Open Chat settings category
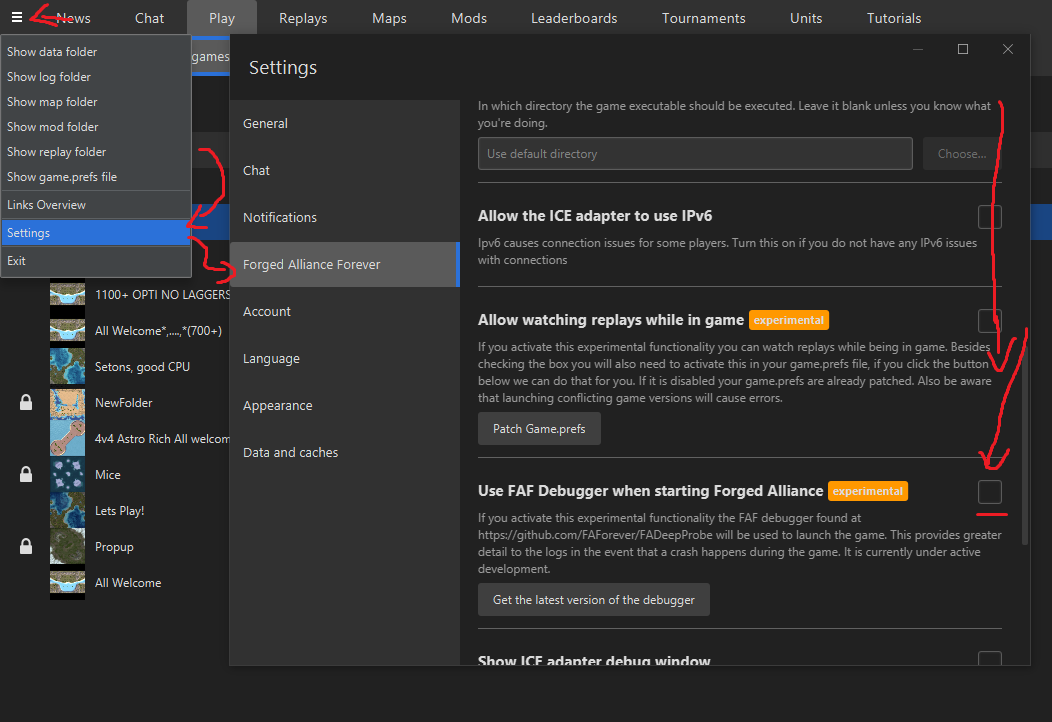1052x722 pixels. tap(344, 170)
